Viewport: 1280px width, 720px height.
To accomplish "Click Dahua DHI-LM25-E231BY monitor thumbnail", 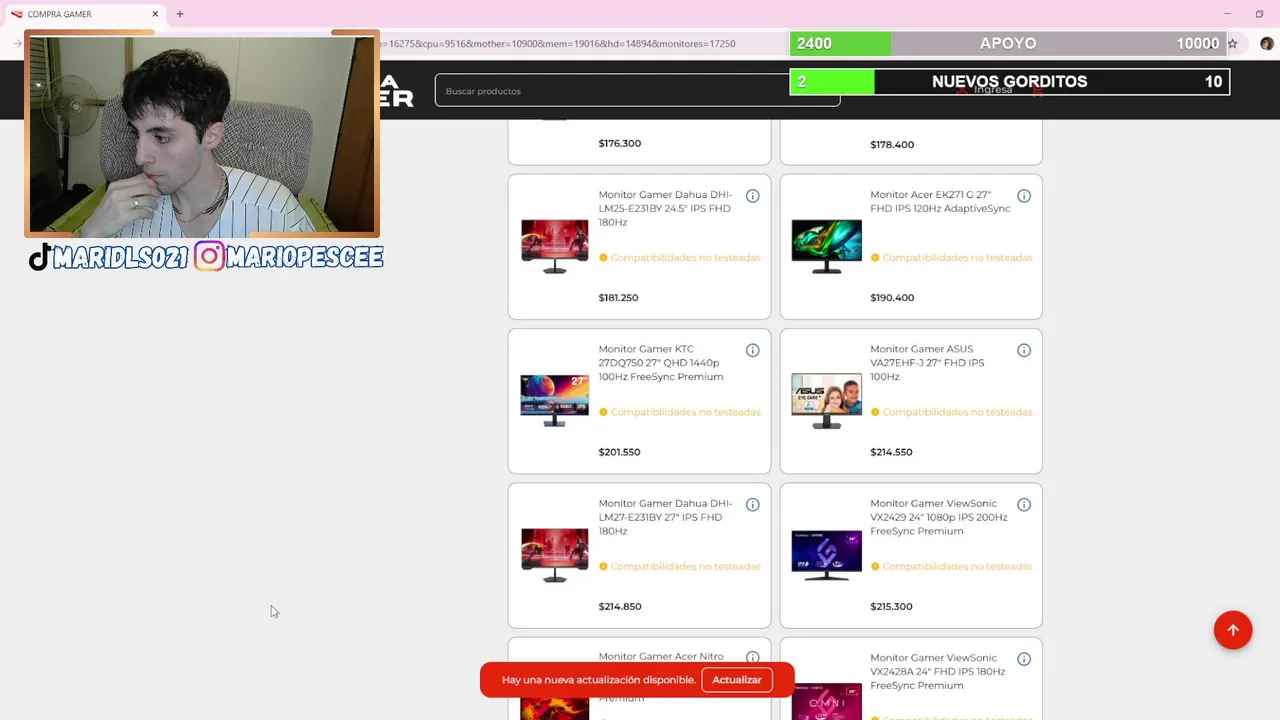I will (x=555, y=247).
